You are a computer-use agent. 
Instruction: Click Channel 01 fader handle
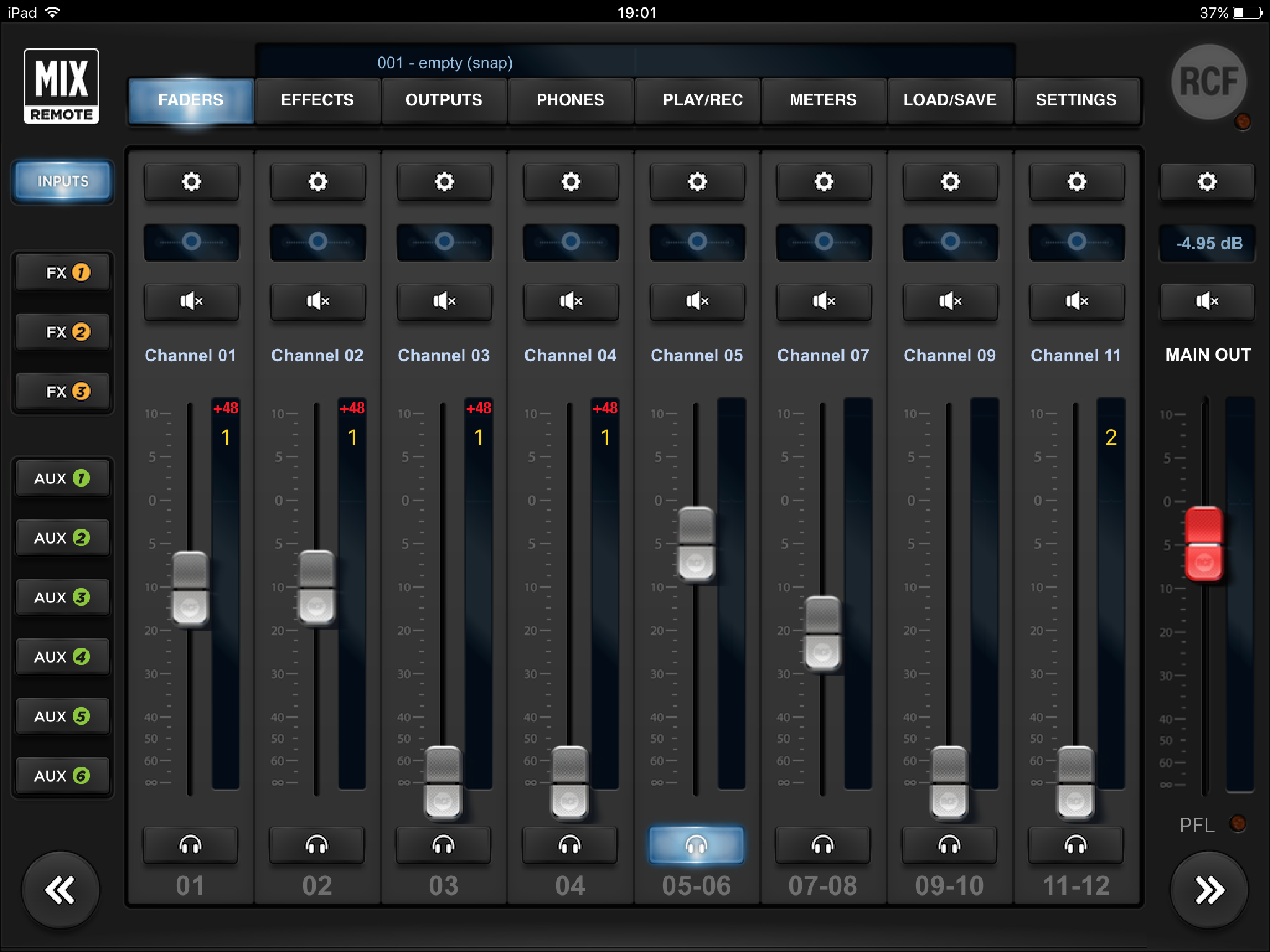tap(190, 589)
